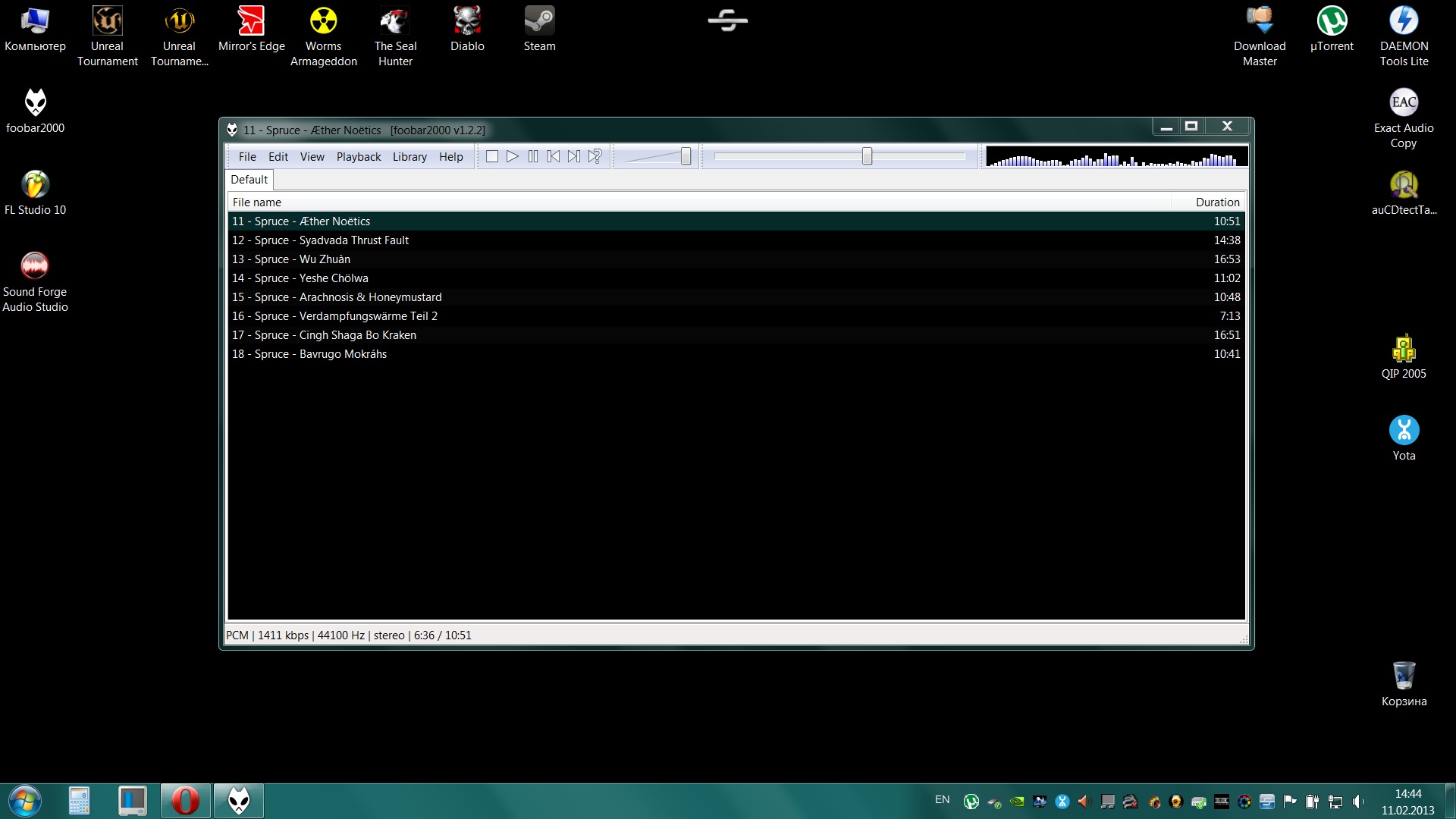Click the foobar2000 taskbar button
This screenshot has height=819, width=1456.
pos(239,801)
